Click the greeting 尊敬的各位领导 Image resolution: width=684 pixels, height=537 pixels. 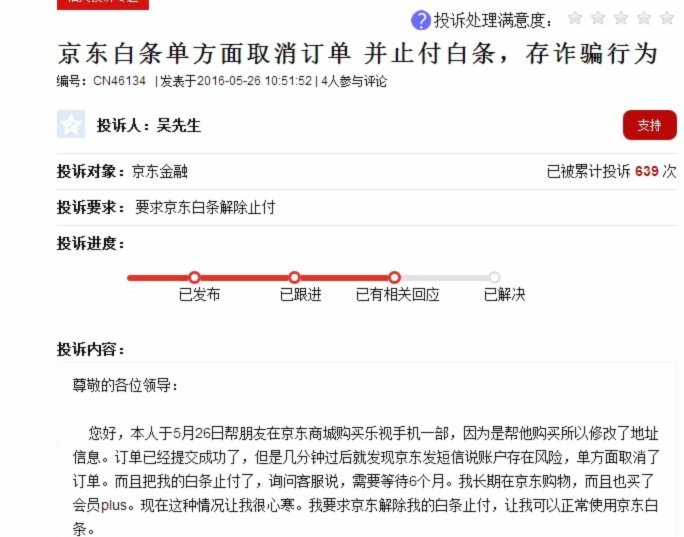124,386
